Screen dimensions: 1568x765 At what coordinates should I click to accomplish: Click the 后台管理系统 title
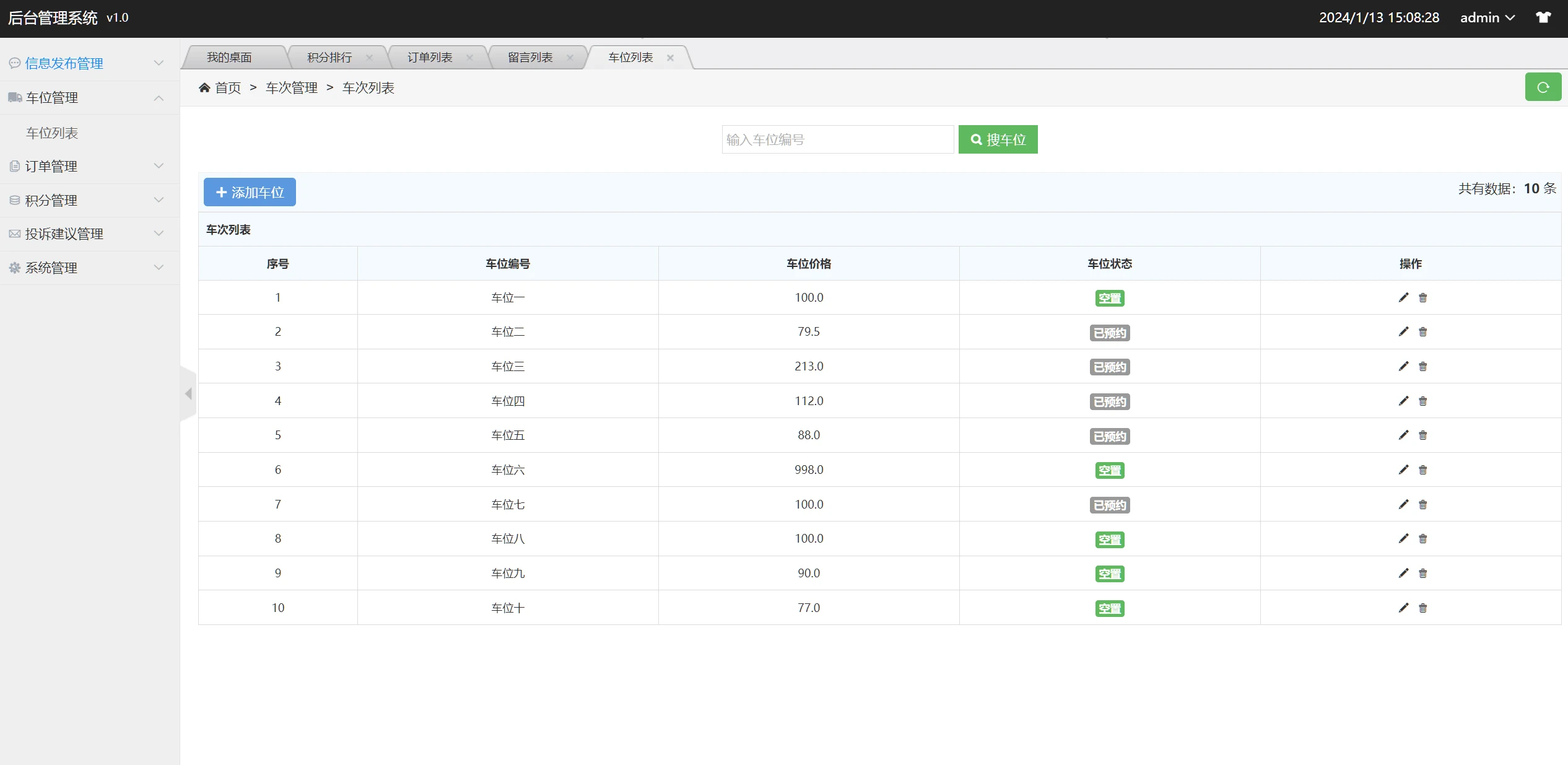click(53, 18)
